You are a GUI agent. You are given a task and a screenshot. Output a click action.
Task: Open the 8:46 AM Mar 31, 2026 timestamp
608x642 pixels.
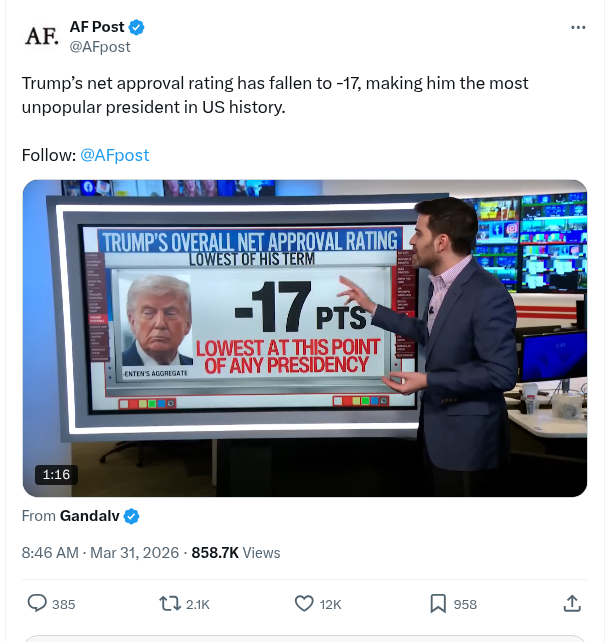point(100,552)
